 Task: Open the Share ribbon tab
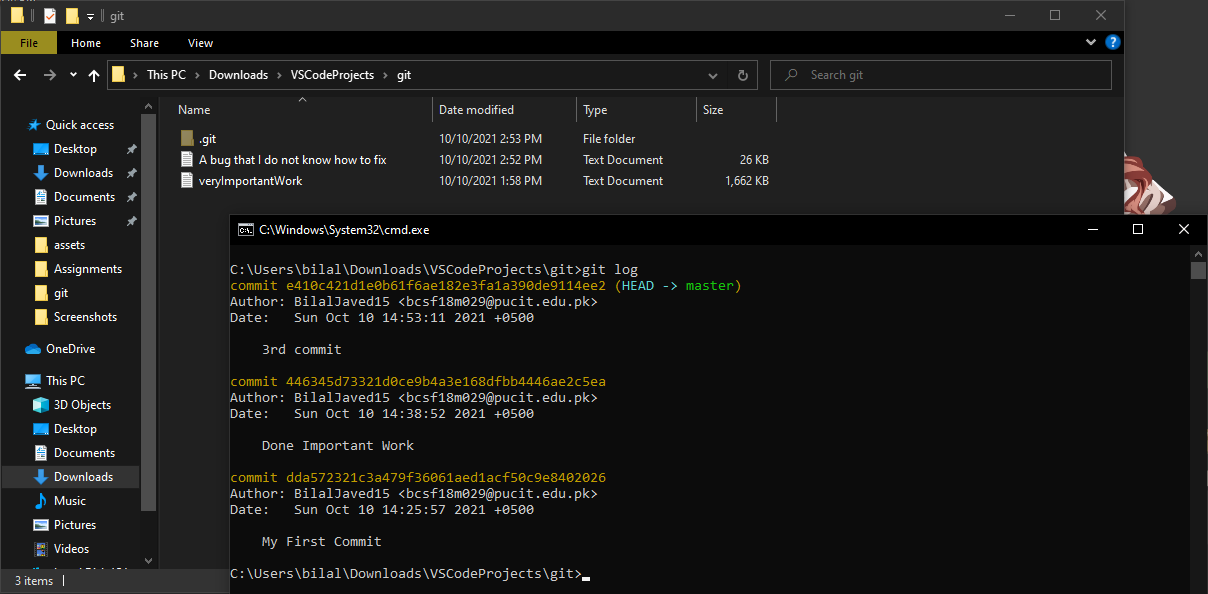pyautogui.click(x=144, y=43)
